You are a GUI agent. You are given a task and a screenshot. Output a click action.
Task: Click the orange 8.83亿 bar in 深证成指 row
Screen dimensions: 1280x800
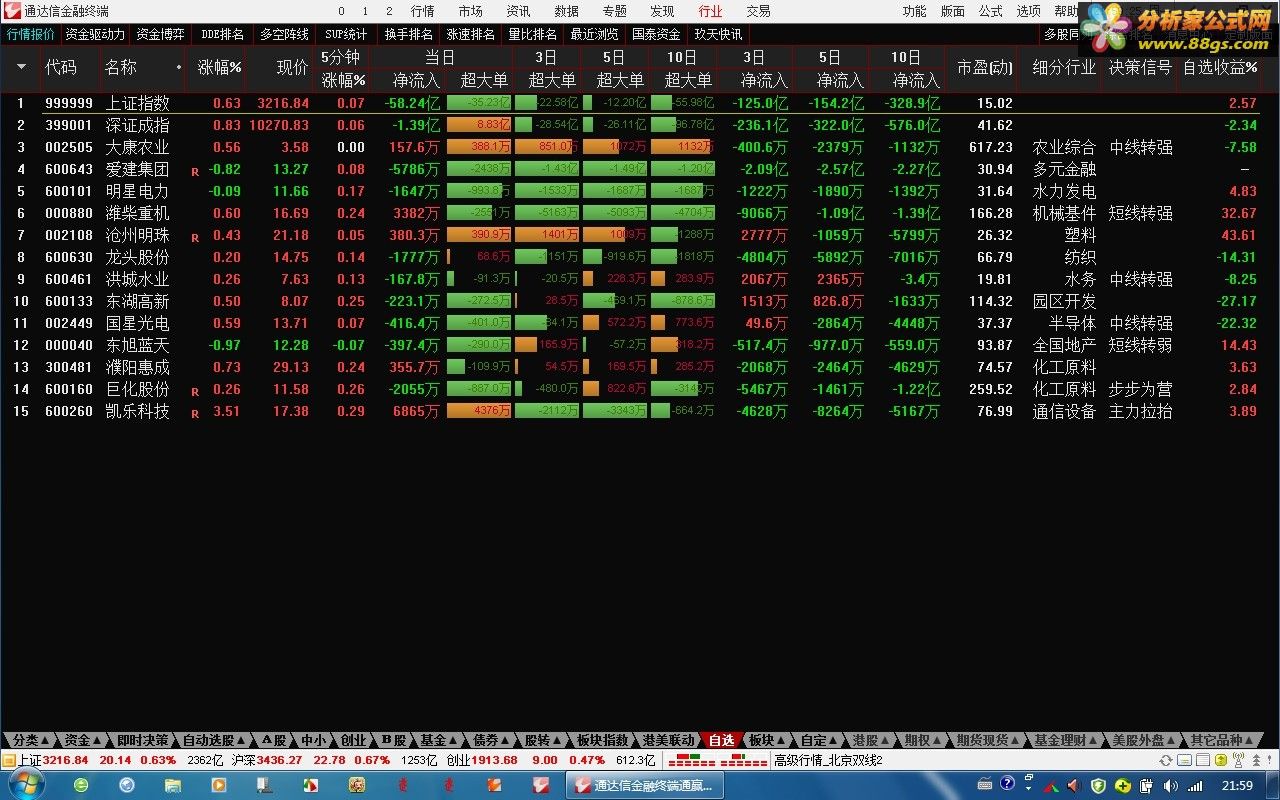coord(479,125)
